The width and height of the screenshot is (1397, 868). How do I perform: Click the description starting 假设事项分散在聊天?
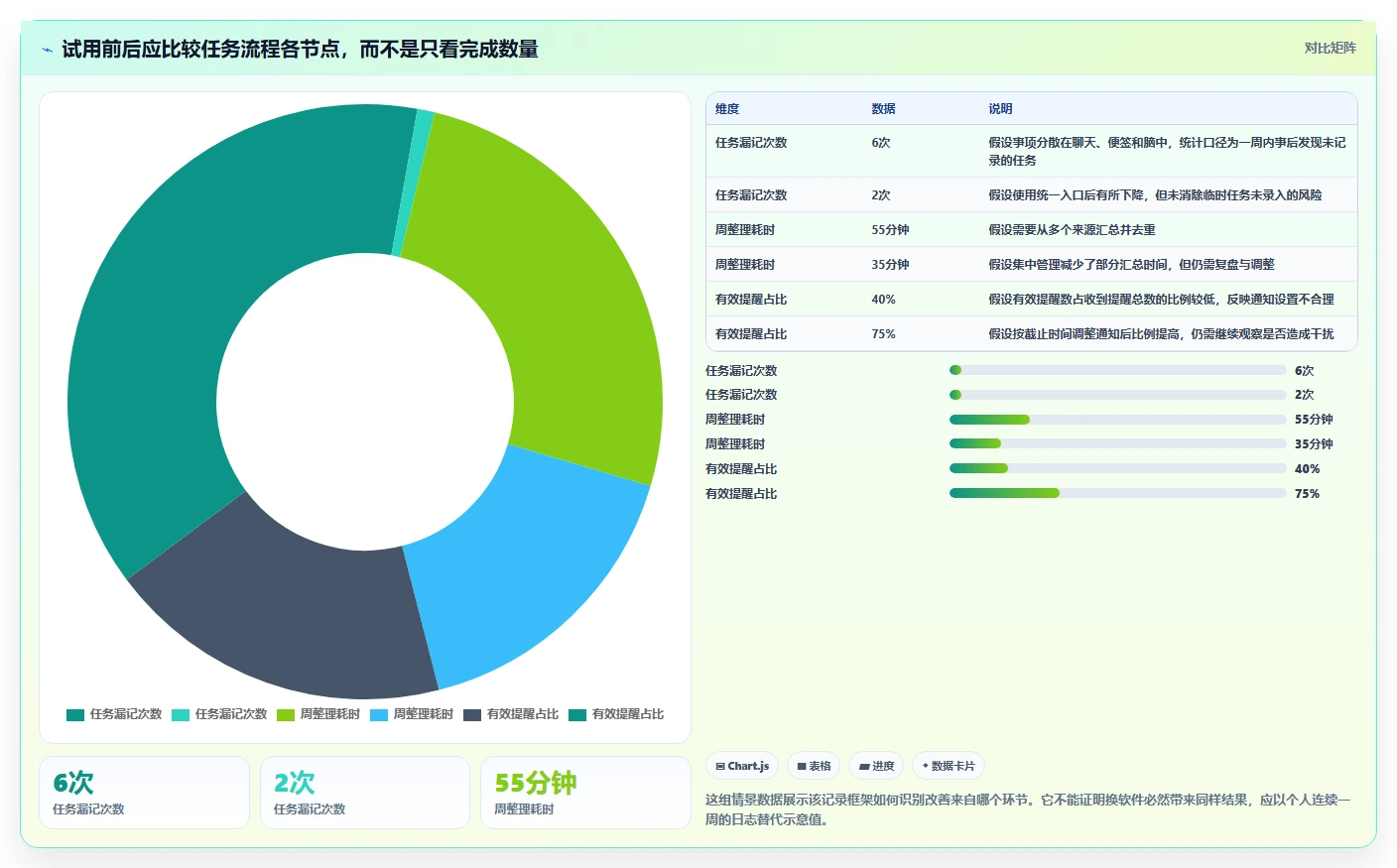tap(1167, 152)
